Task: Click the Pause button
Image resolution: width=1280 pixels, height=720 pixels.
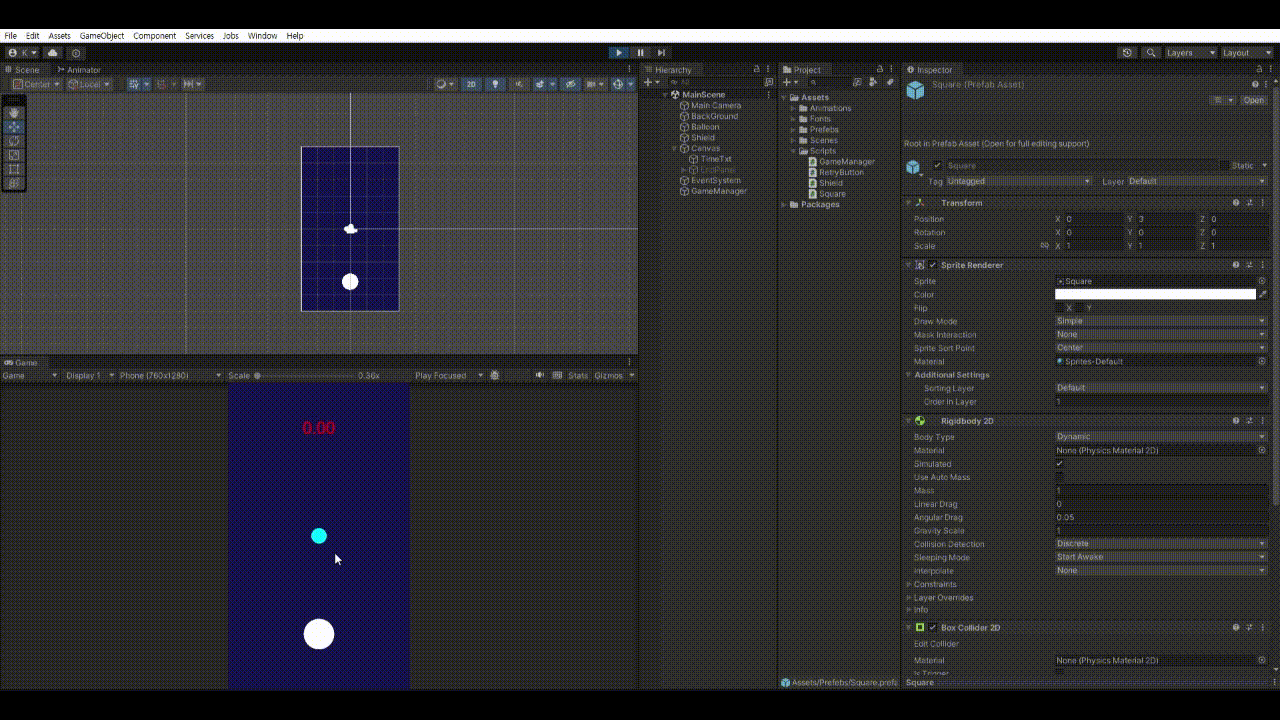Action: [x=641, y=53]
